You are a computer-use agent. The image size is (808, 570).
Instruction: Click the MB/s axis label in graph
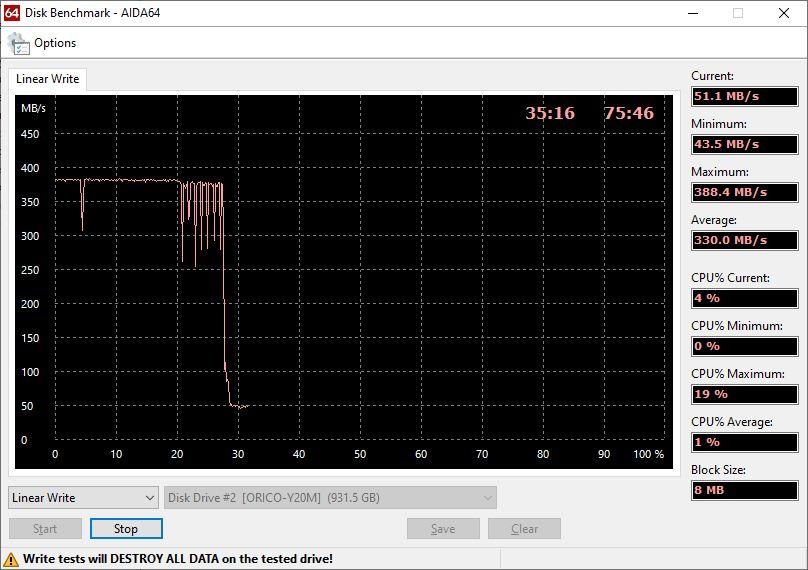(x=33, y=108)
